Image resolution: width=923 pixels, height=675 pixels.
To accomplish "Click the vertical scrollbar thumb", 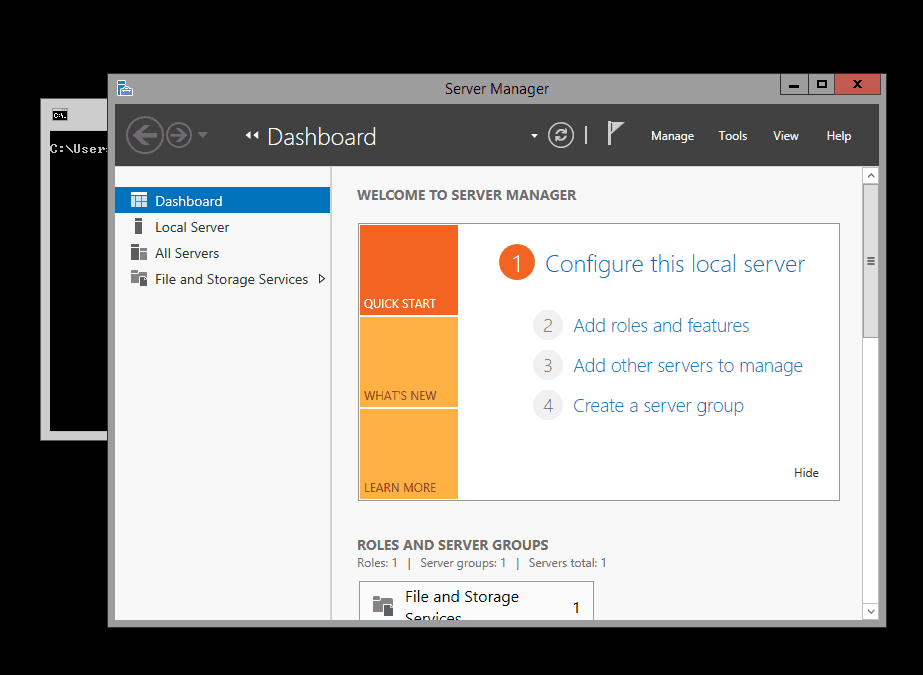I will [871, 261].
